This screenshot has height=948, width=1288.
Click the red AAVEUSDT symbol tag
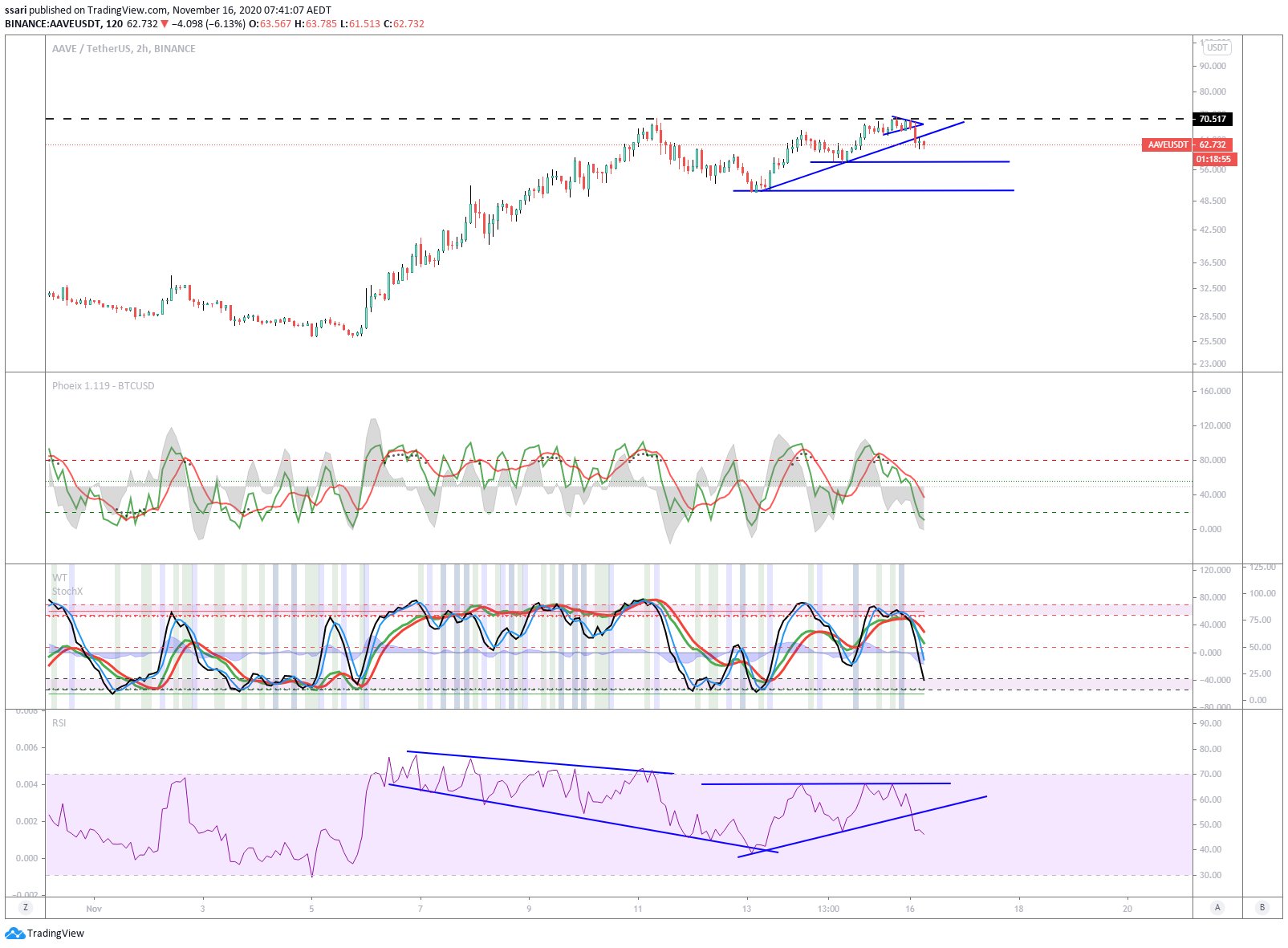pyautogui.click(x=1168, y=144)
